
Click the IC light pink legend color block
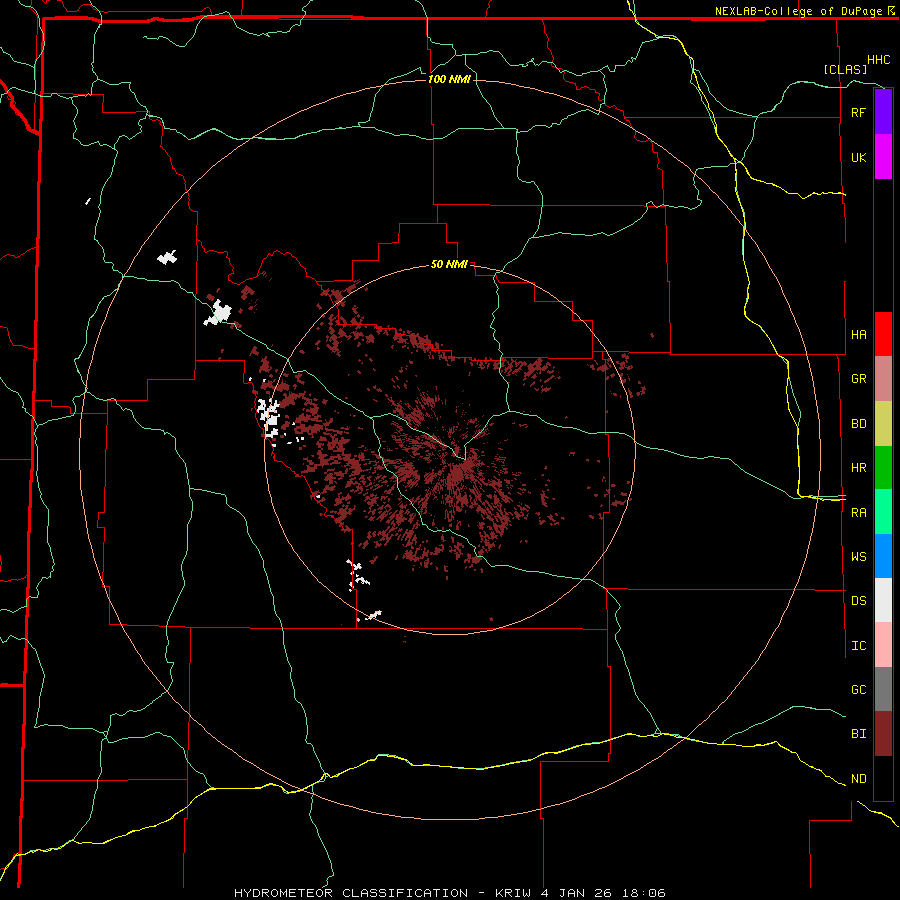(x=883, y=645)
